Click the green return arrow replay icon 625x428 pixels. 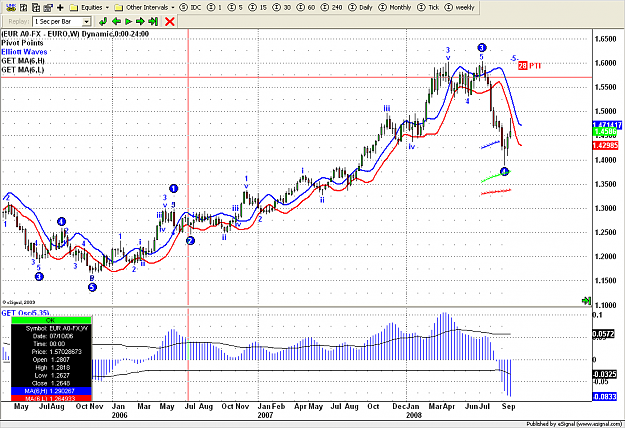(103, 22)
